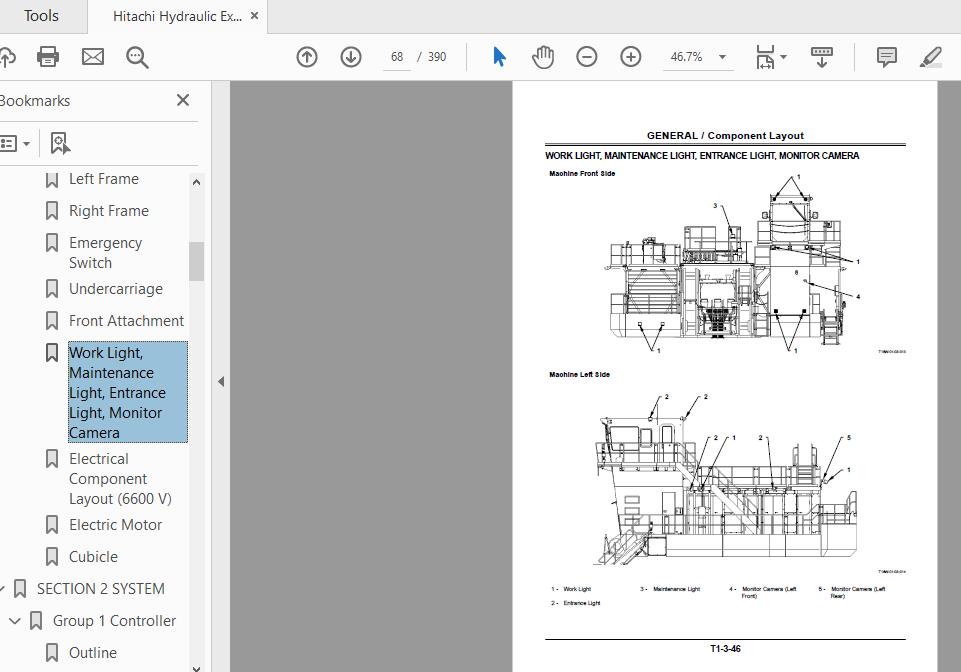Go to previous page with up arrow
Viewport: 961px width, 672px height.
(307, 57)
